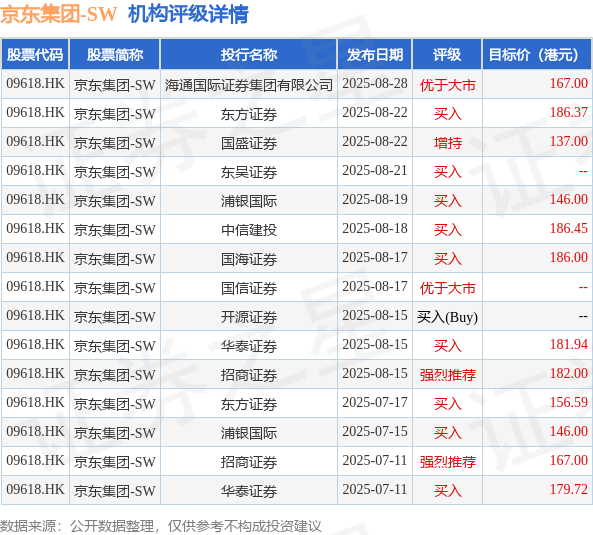Click the 股票代码 column header
Viewport: 593px width, 535px height.
click(x=35, y=54)
